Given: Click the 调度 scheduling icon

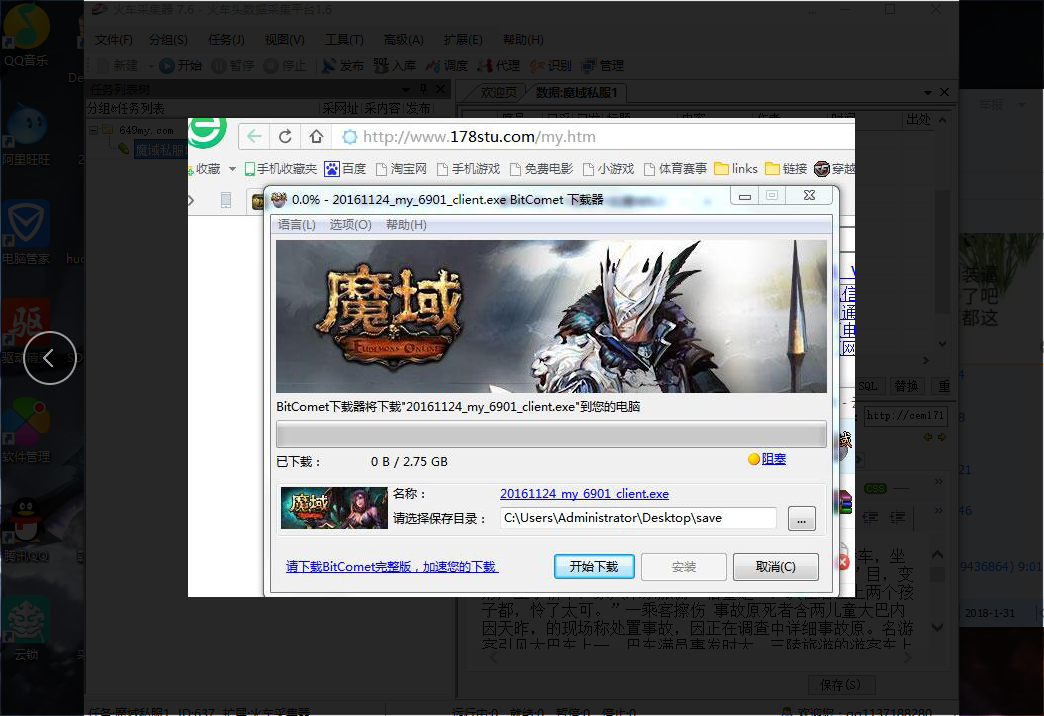Looking at the screenshot, I should coord(432,66).
